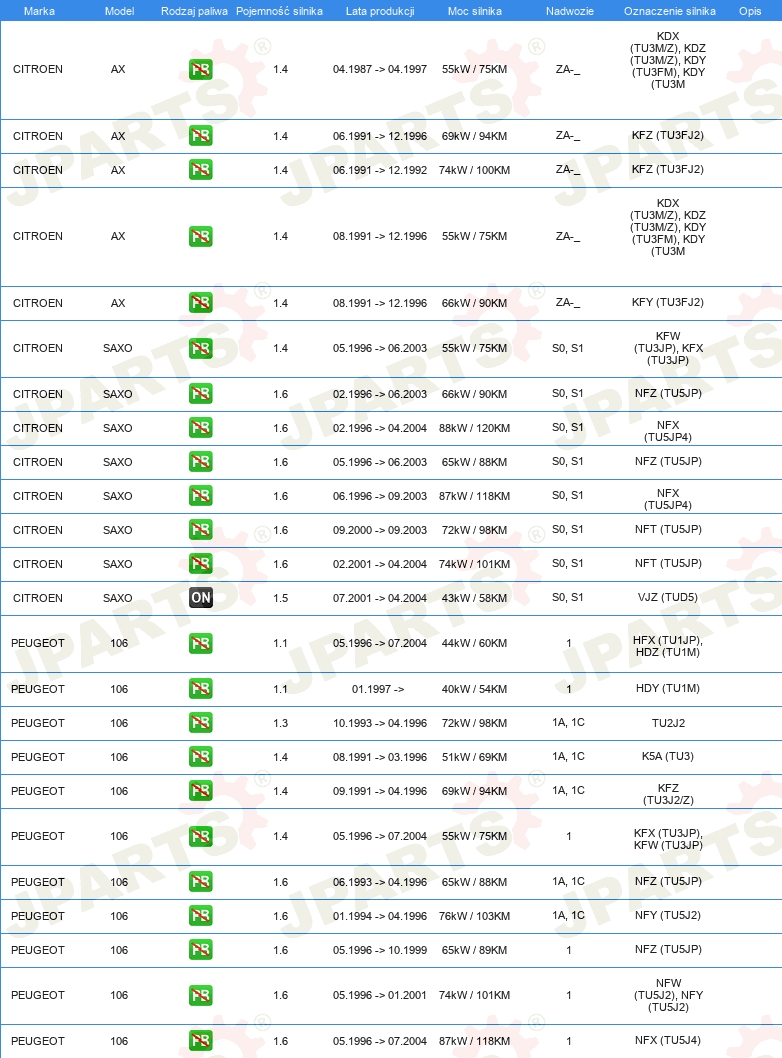Click petrol icon in Peugeot 106 69kW / 94KM row
This screenshot has height=1058, width=782.
(200, 790)
